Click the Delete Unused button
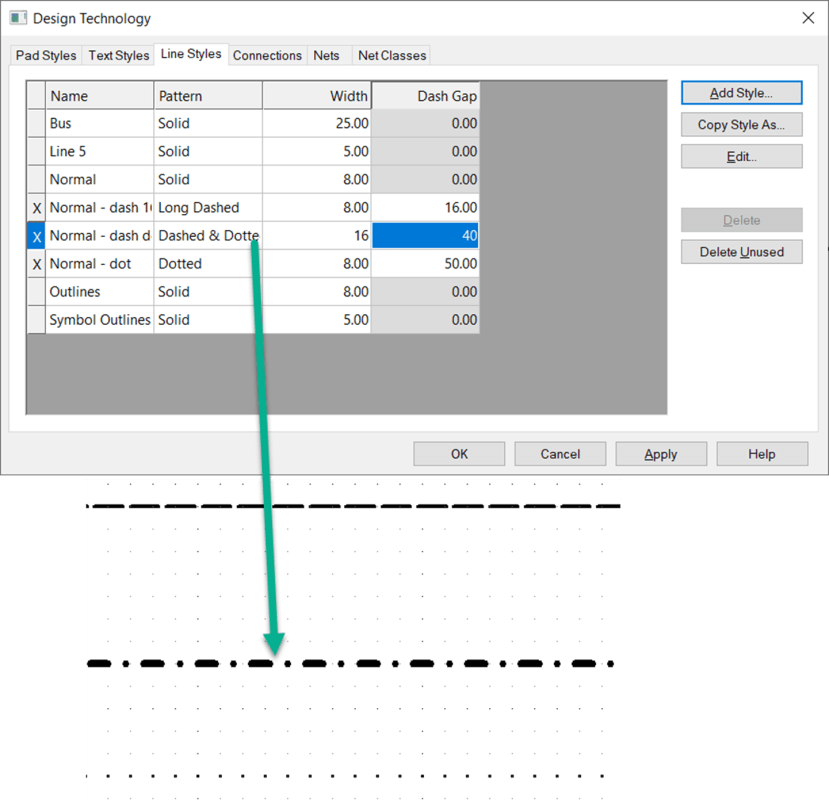829x800 pixels. pyautogui.click(x=741, y=252)
